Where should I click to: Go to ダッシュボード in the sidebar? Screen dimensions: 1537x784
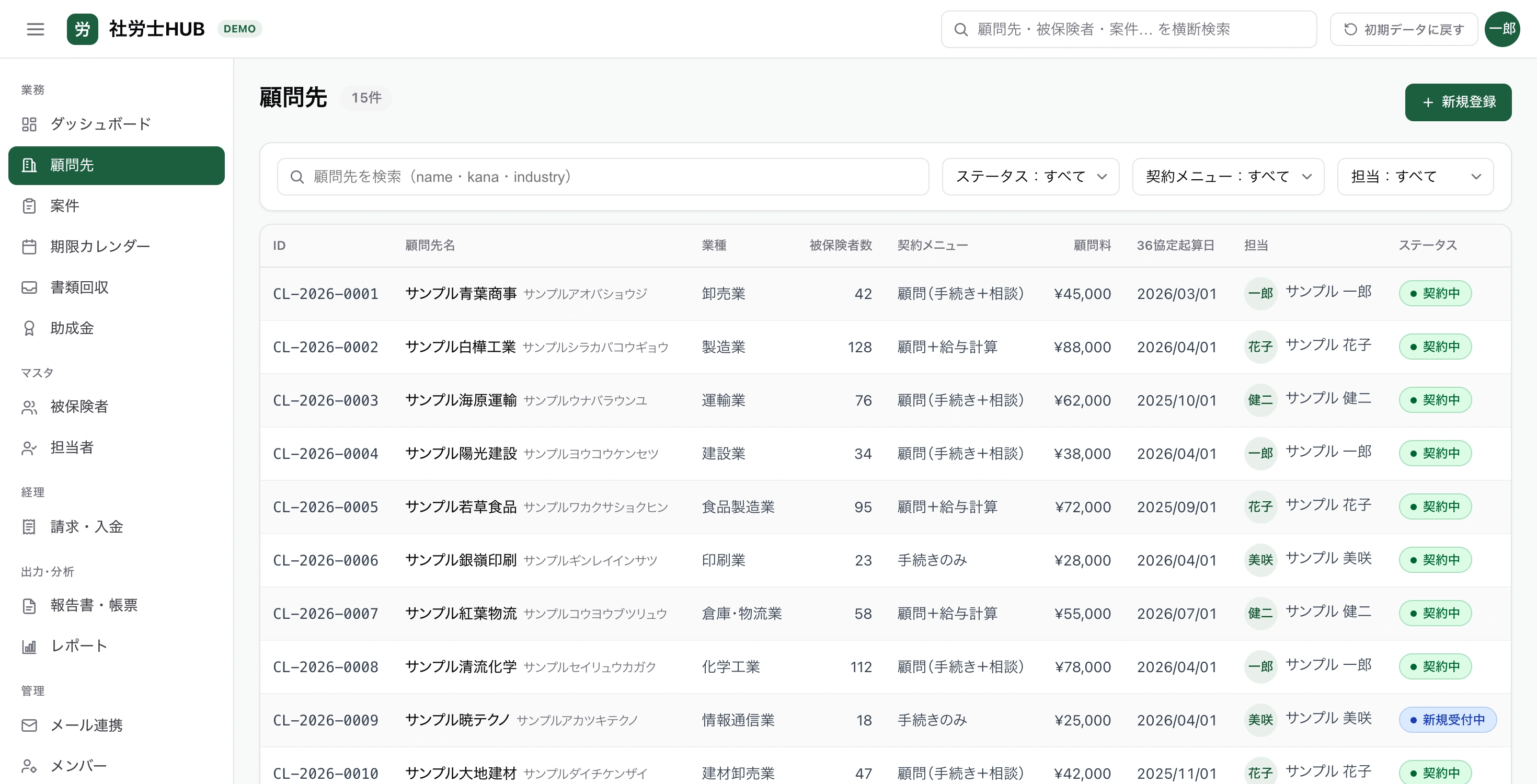[x=117, y=124]
